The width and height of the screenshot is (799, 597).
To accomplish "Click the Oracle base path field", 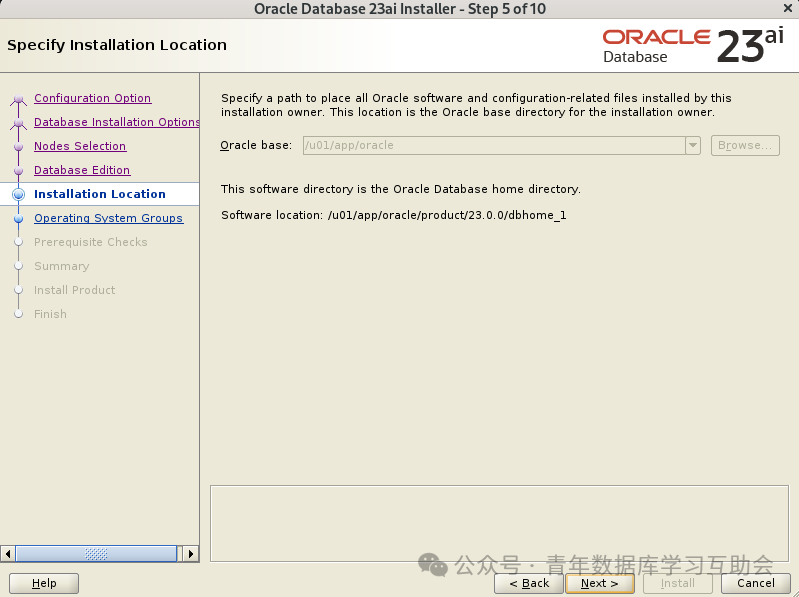I will tap(494, 145).
